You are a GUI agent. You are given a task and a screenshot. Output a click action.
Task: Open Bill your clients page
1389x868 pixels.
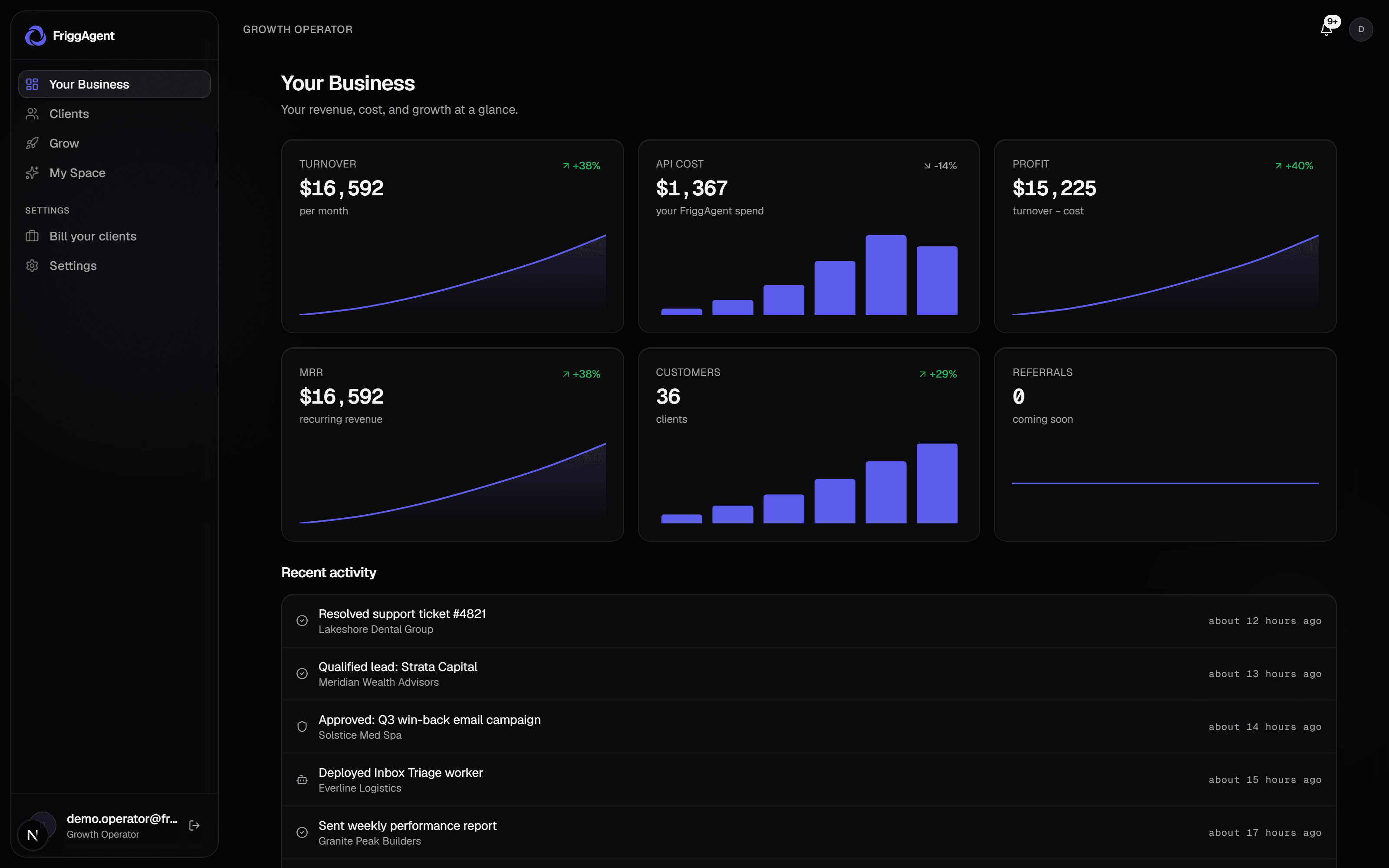(x=115, y=236)
